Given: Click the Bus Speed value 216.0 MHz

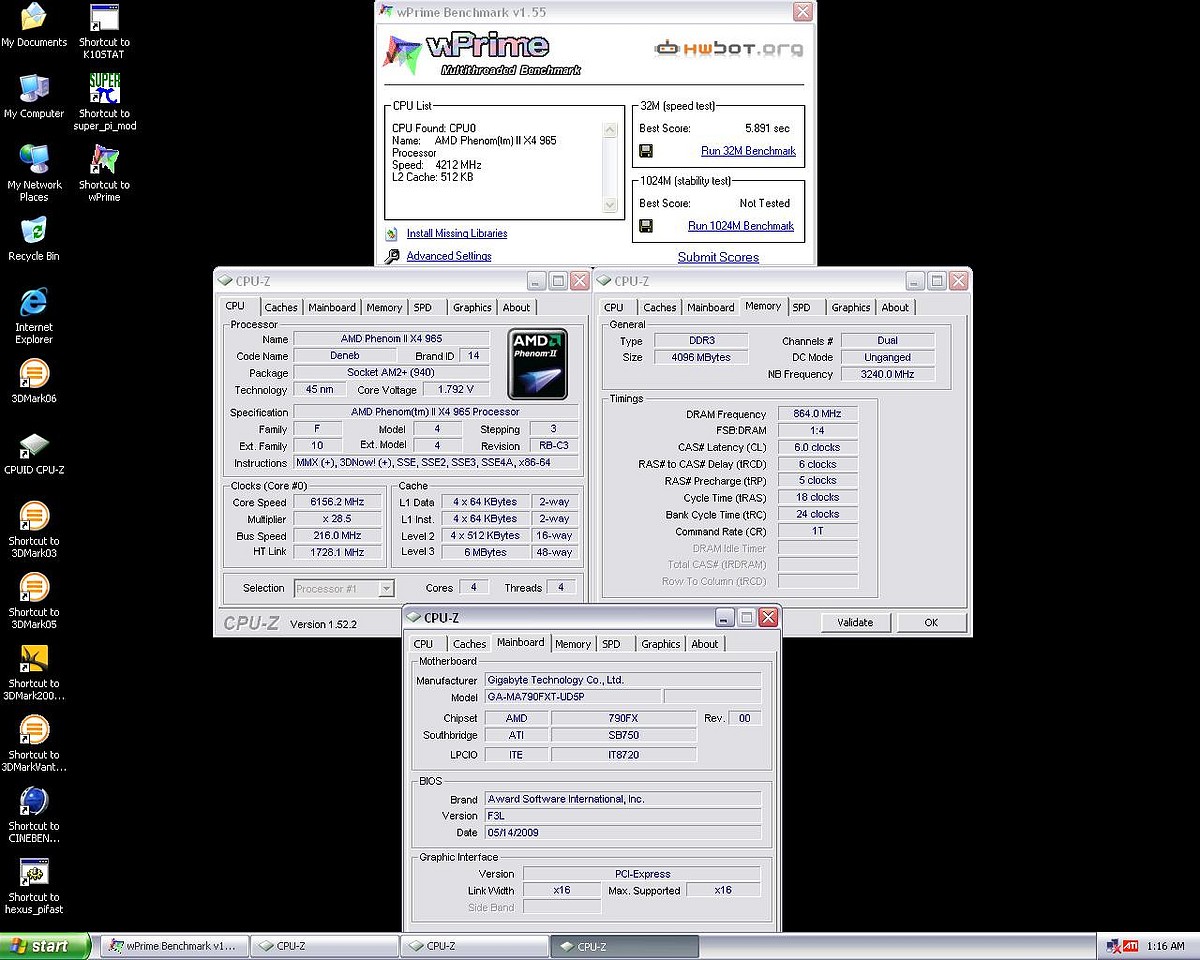Looking at the screenshot, I should pyautogui.click(x=338, y=536).
